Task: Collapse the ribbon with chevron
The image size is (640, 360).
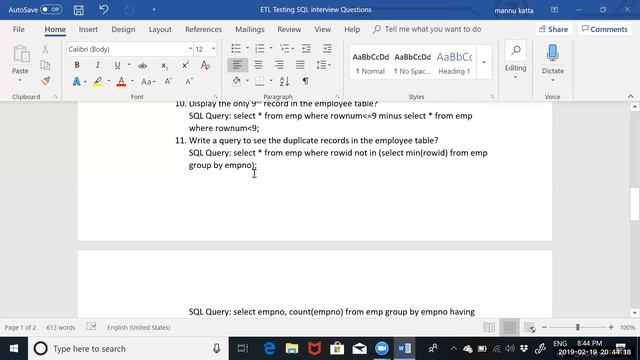Action: pyautogui.click(x=630, y=97)
